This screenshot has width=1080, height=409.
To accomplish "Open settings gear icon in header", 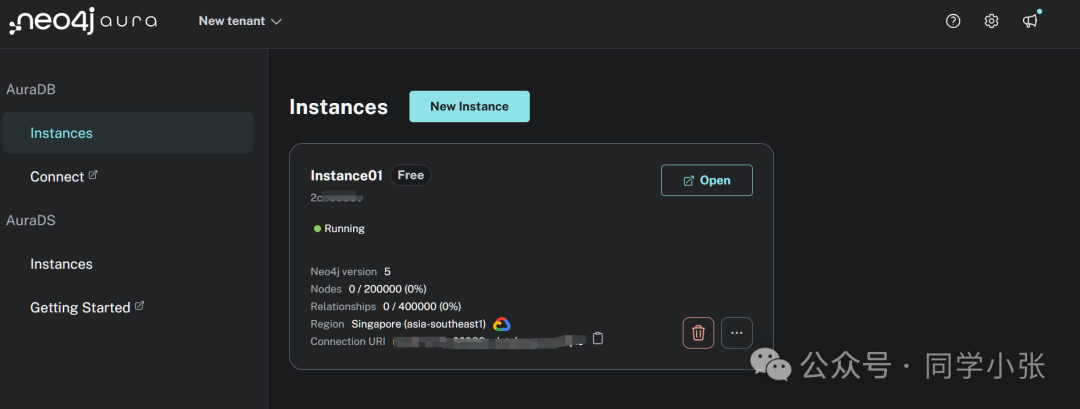I will [991, 21].
